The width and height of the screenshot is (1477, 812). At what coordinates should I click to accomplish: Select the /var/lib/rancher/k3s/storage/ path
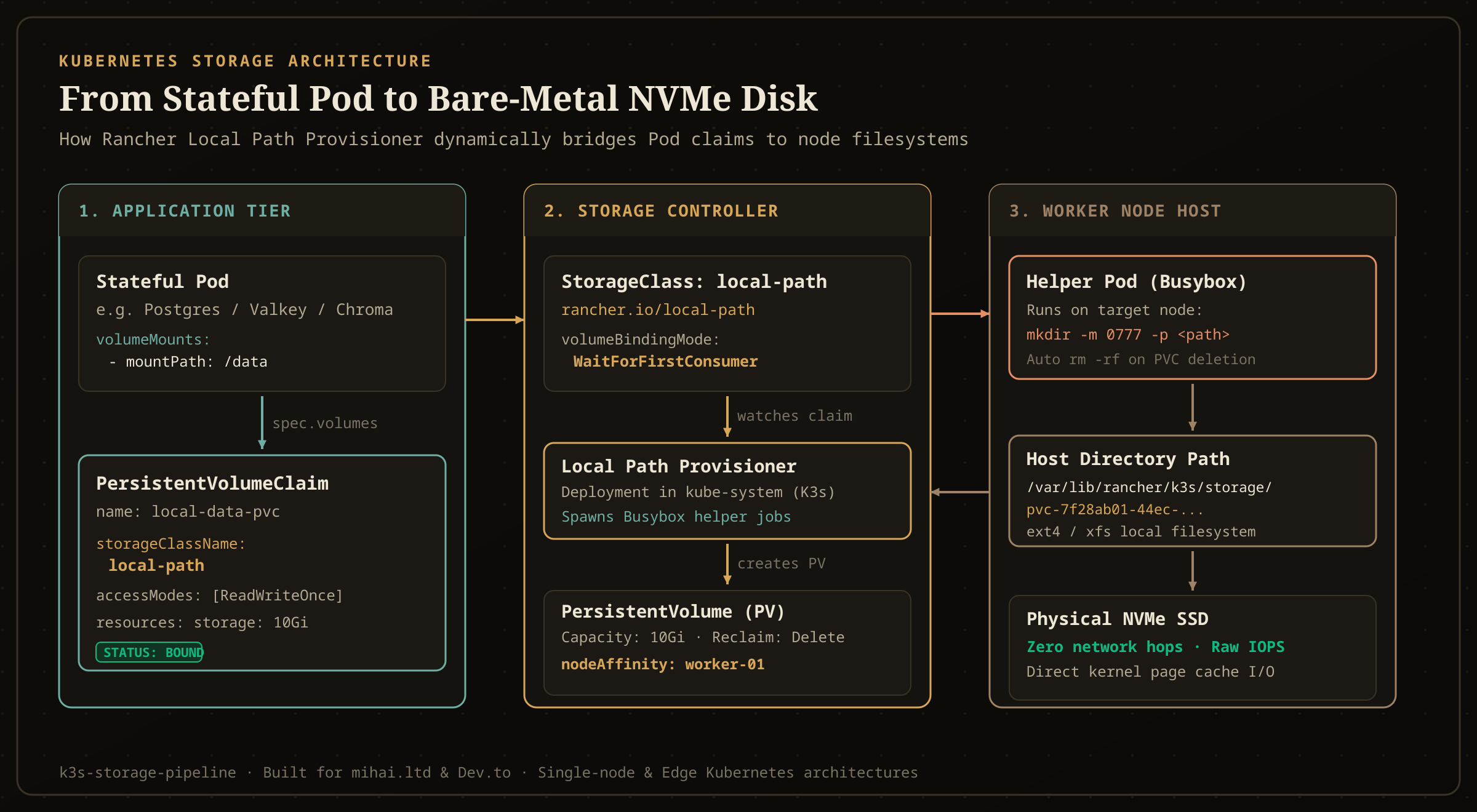pos(1149,487)
